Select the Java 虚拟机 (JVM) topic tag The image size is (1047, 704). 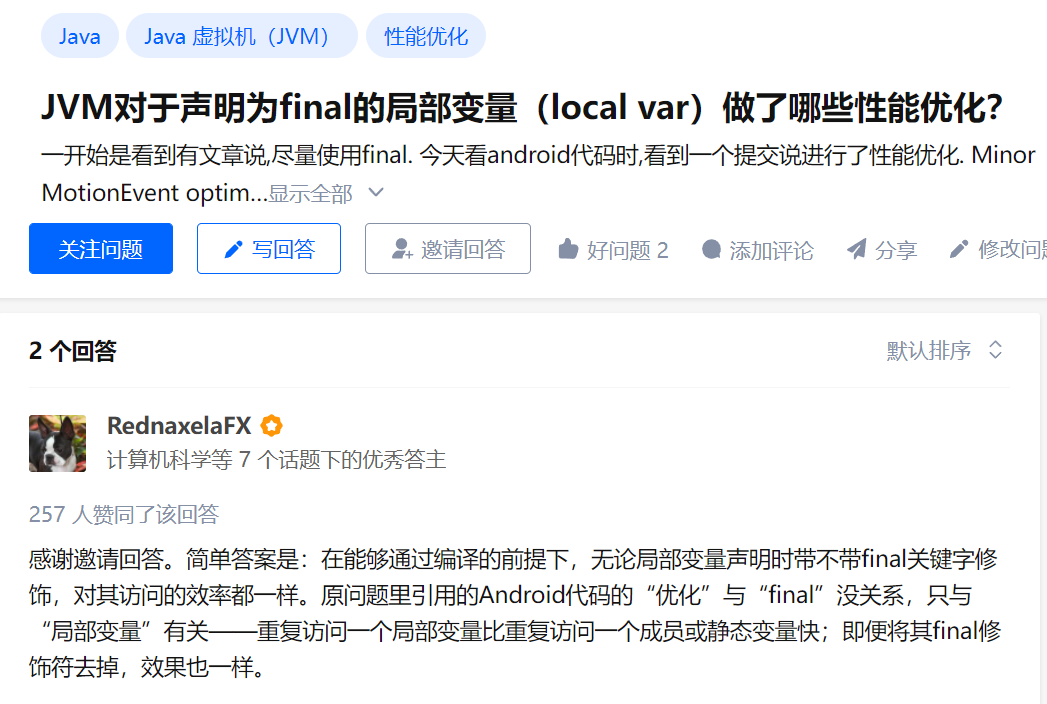click(242, 36)
